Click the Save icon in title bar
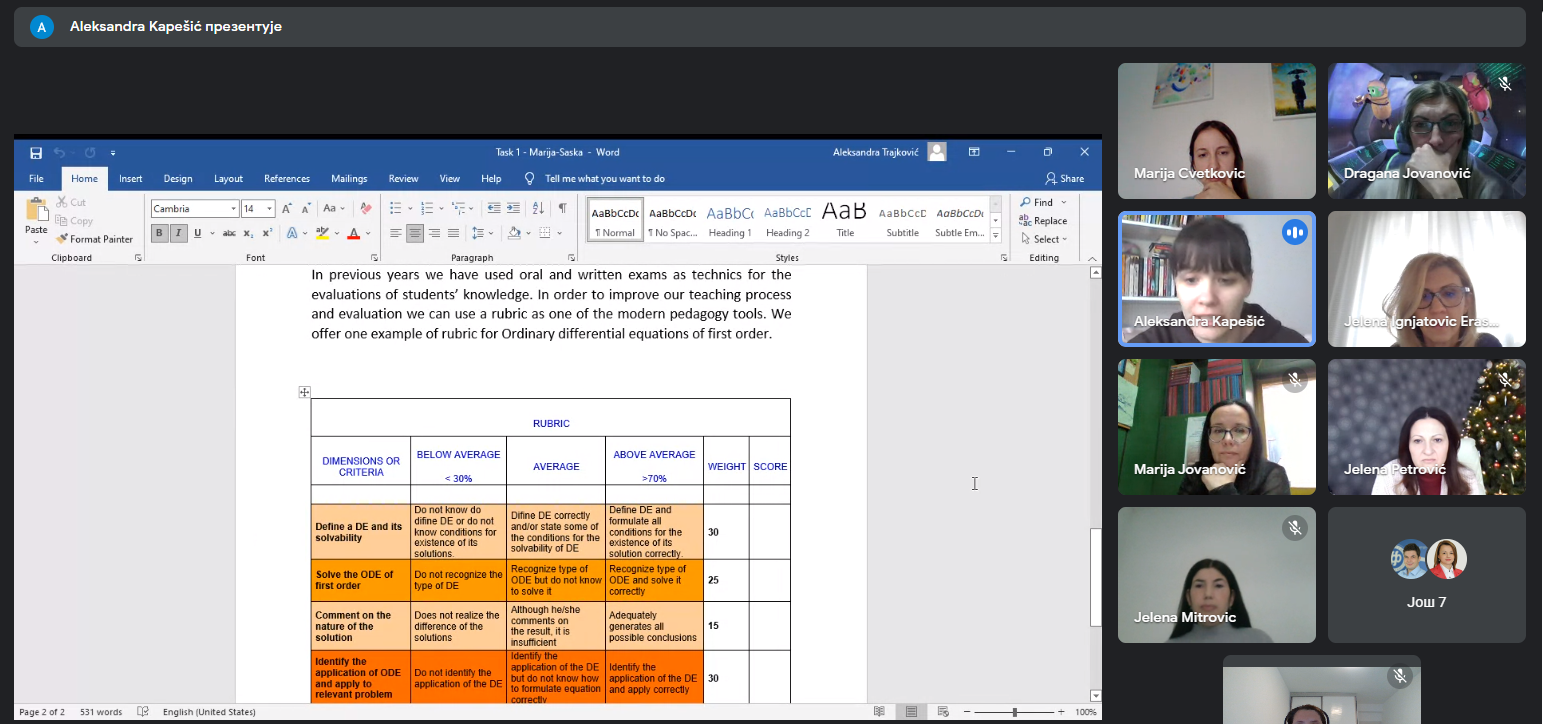The height and width of the screenshot is (724, 1543). tap(36, 153)
